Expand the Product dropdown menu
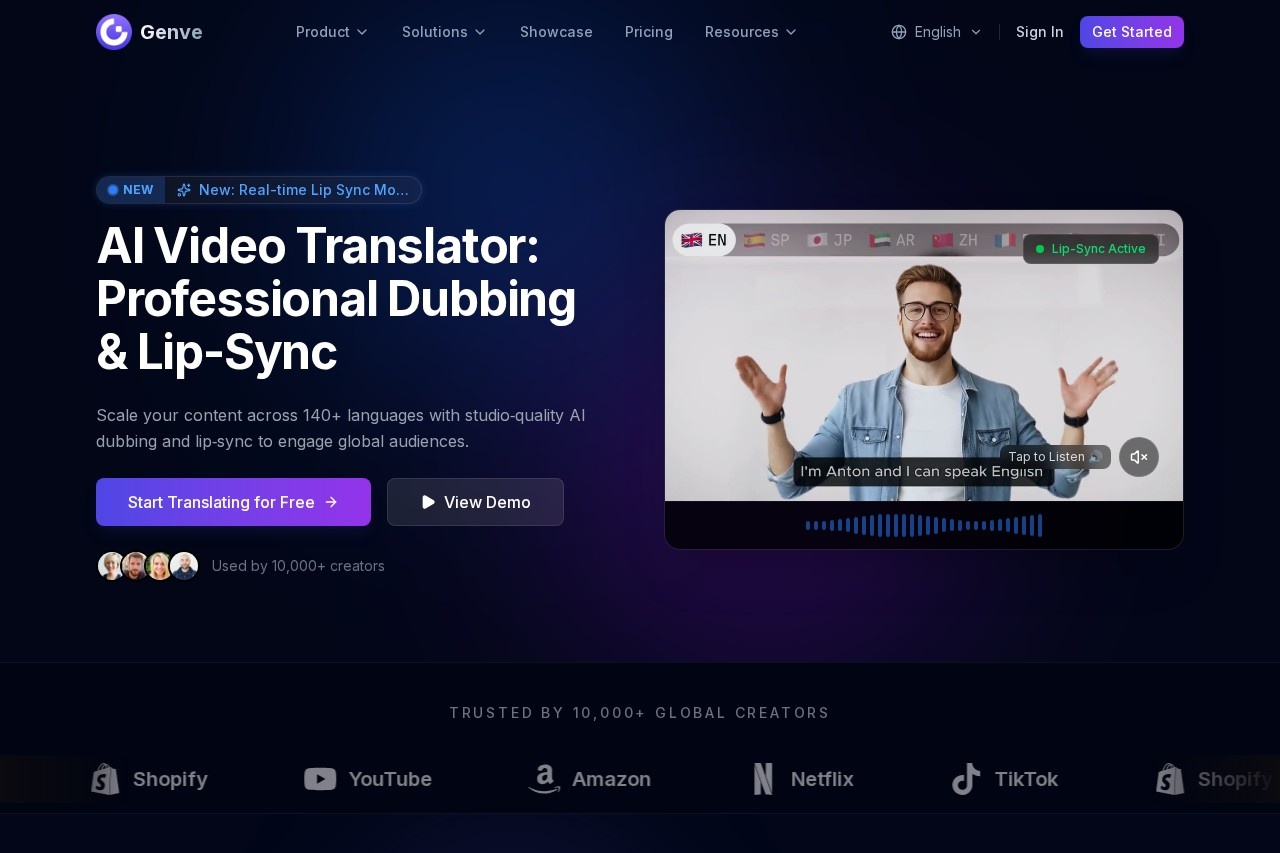 (332, 32)
